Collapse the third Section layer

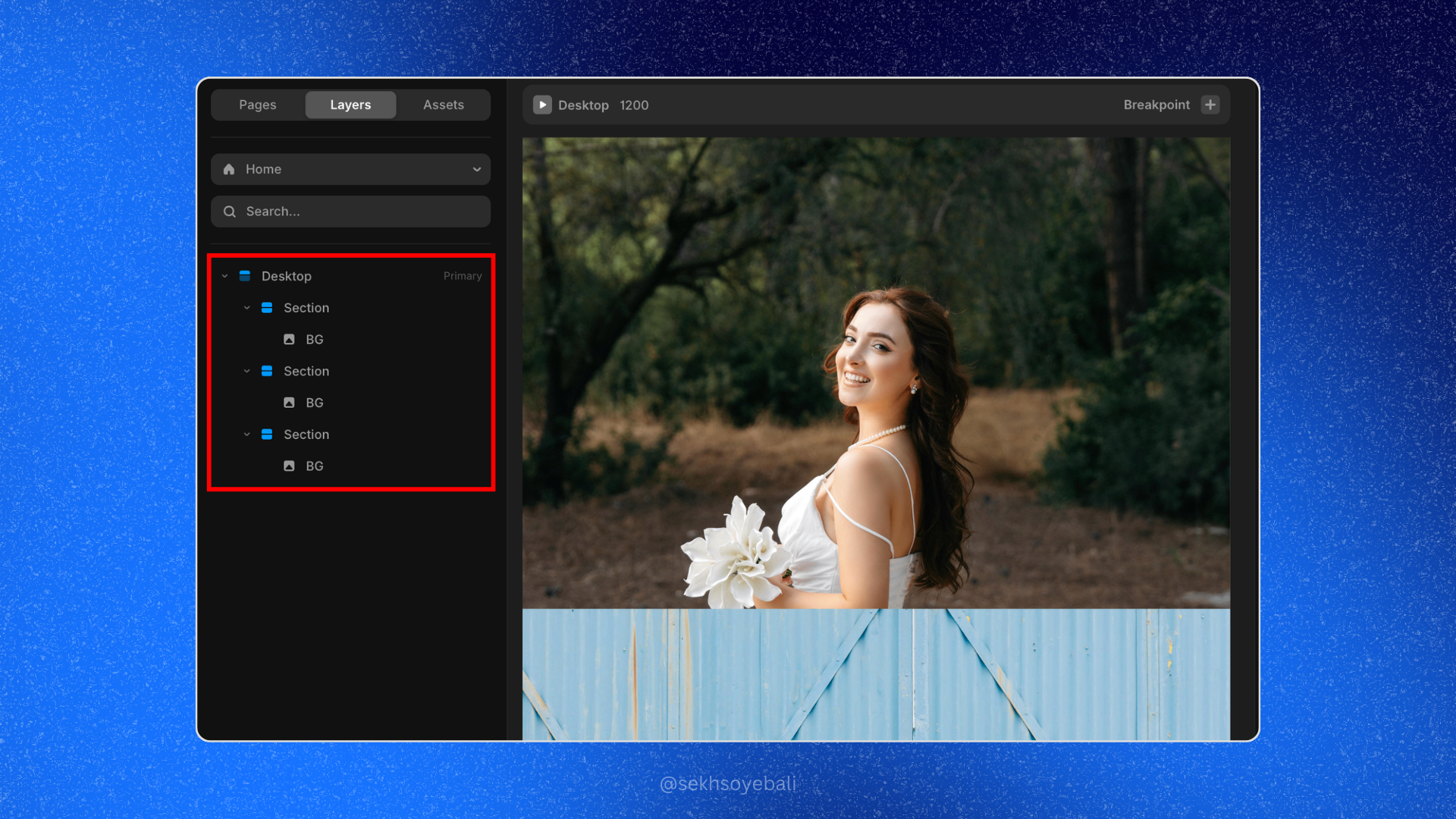click(246, 435)
